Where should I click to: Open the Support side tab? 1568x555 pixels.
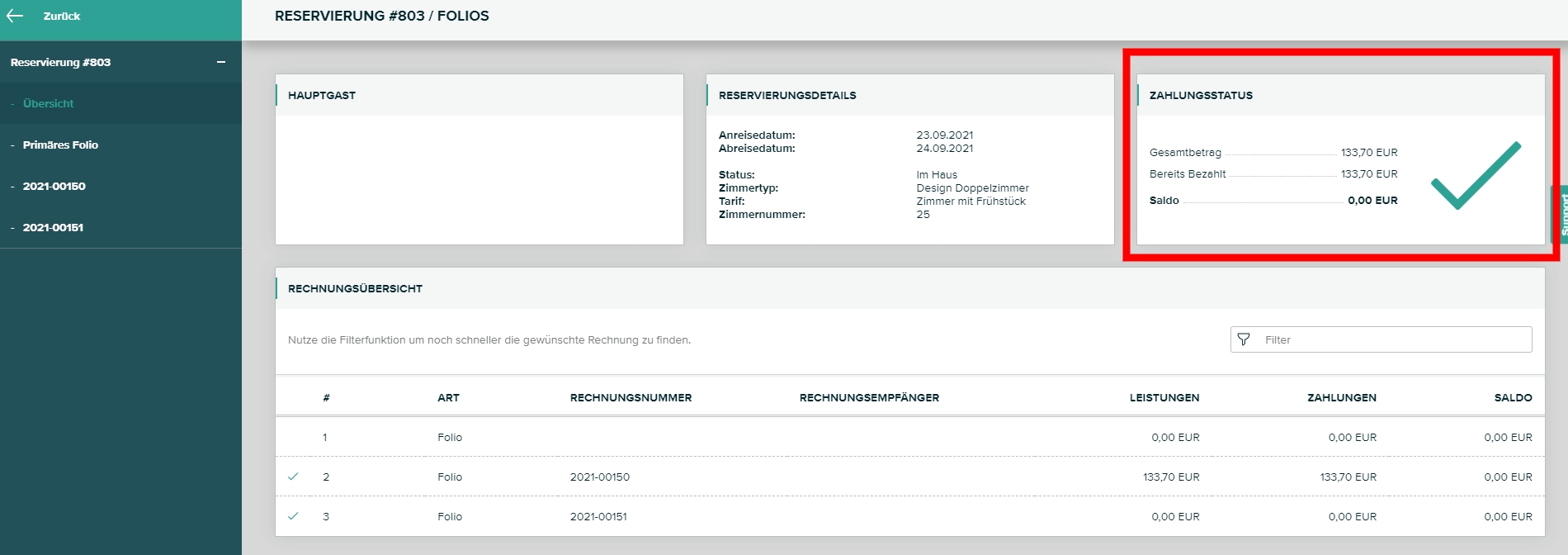point(1561,215)
